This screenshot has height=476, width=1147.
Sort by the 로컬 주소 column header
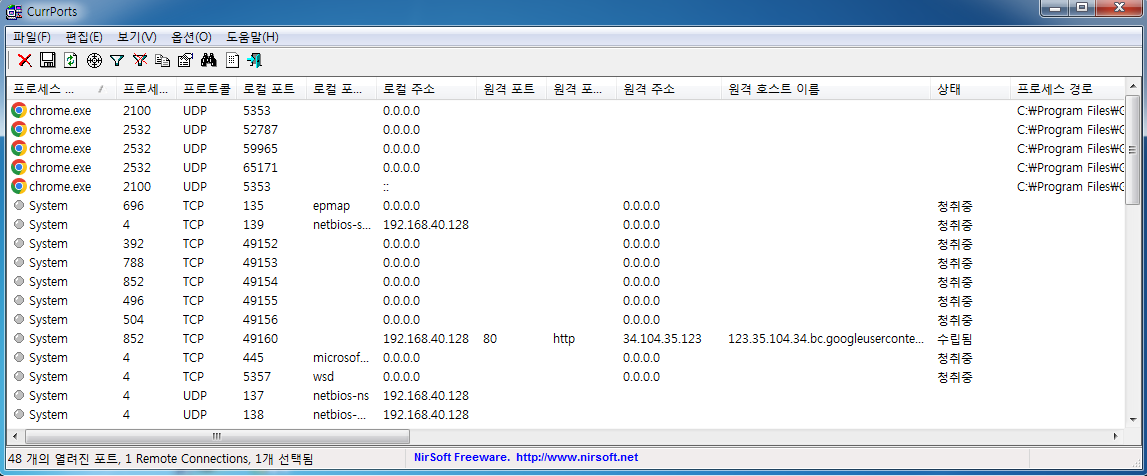click(426, 89)
